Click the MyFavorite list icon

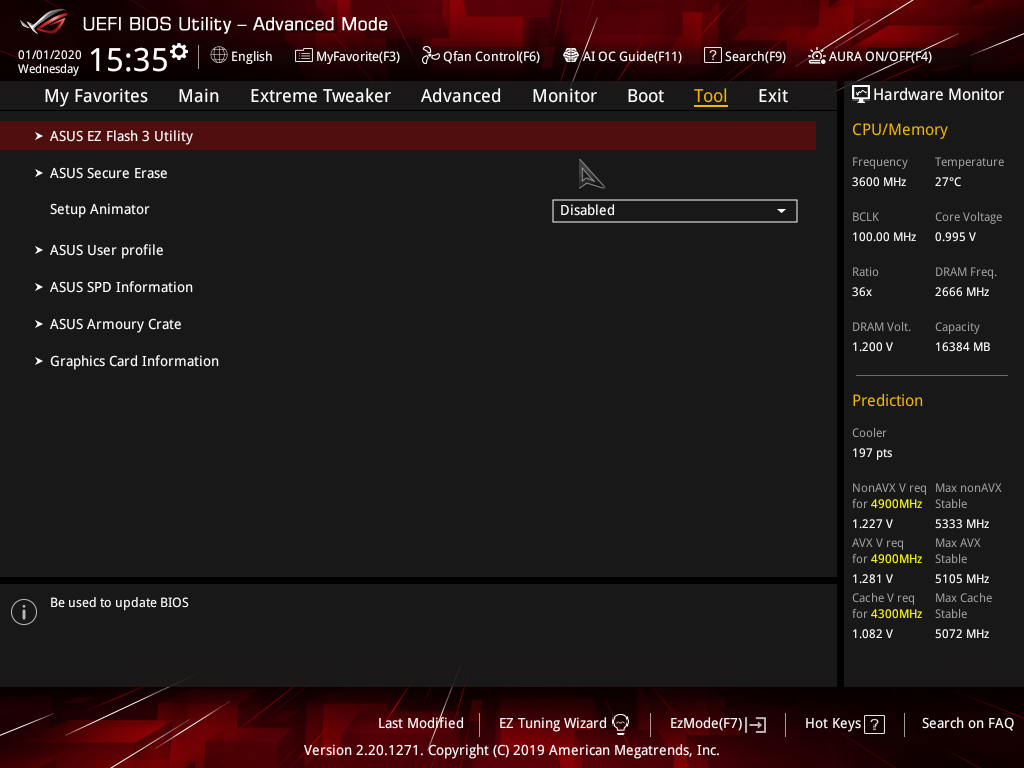[304, 56]
